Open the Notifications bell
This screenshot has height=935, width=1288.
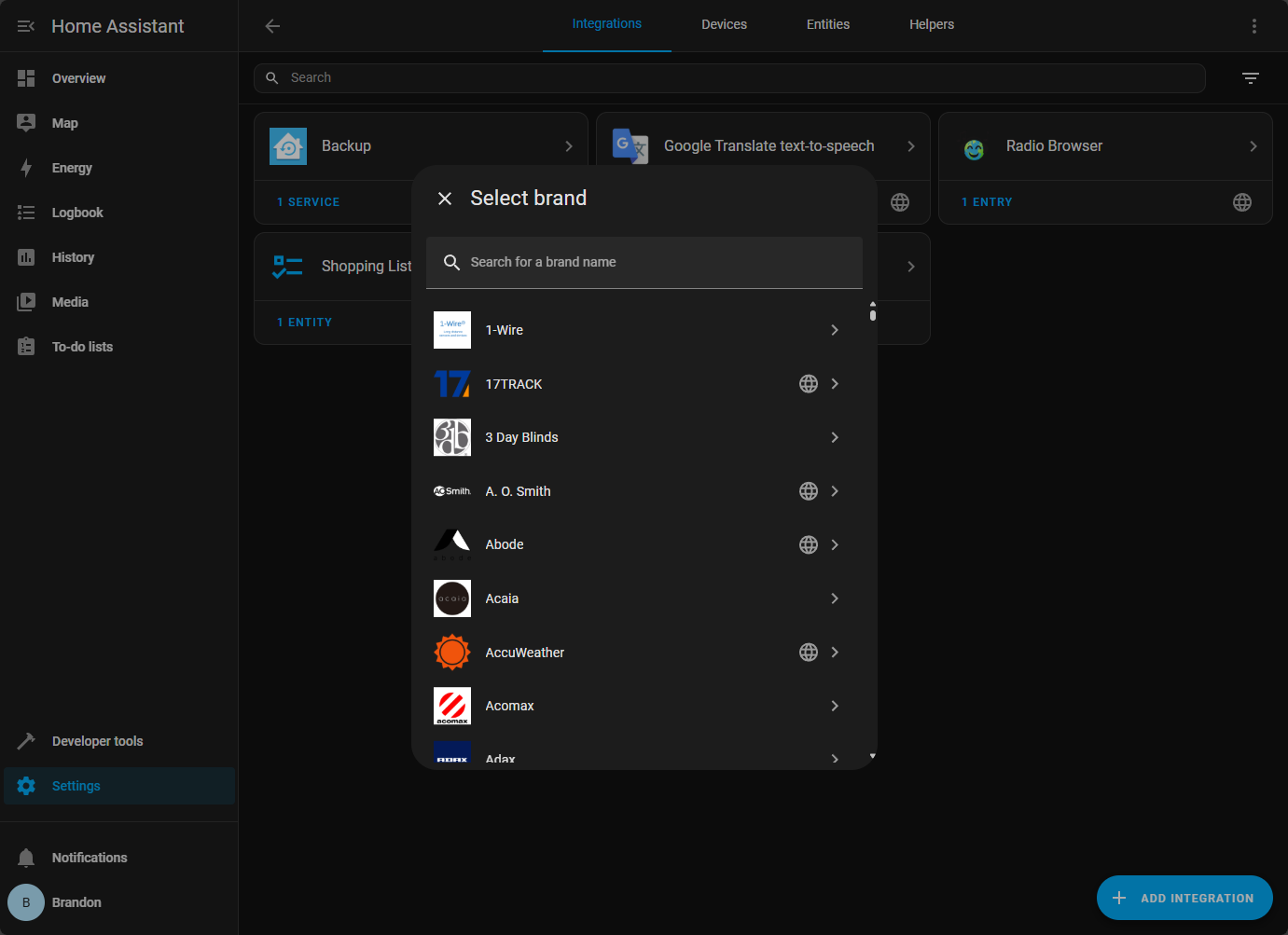click(x=26, y=858)
